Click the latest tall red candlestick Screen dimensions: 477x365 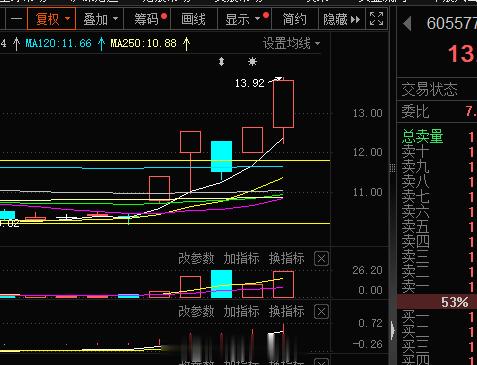coord(283,104)
